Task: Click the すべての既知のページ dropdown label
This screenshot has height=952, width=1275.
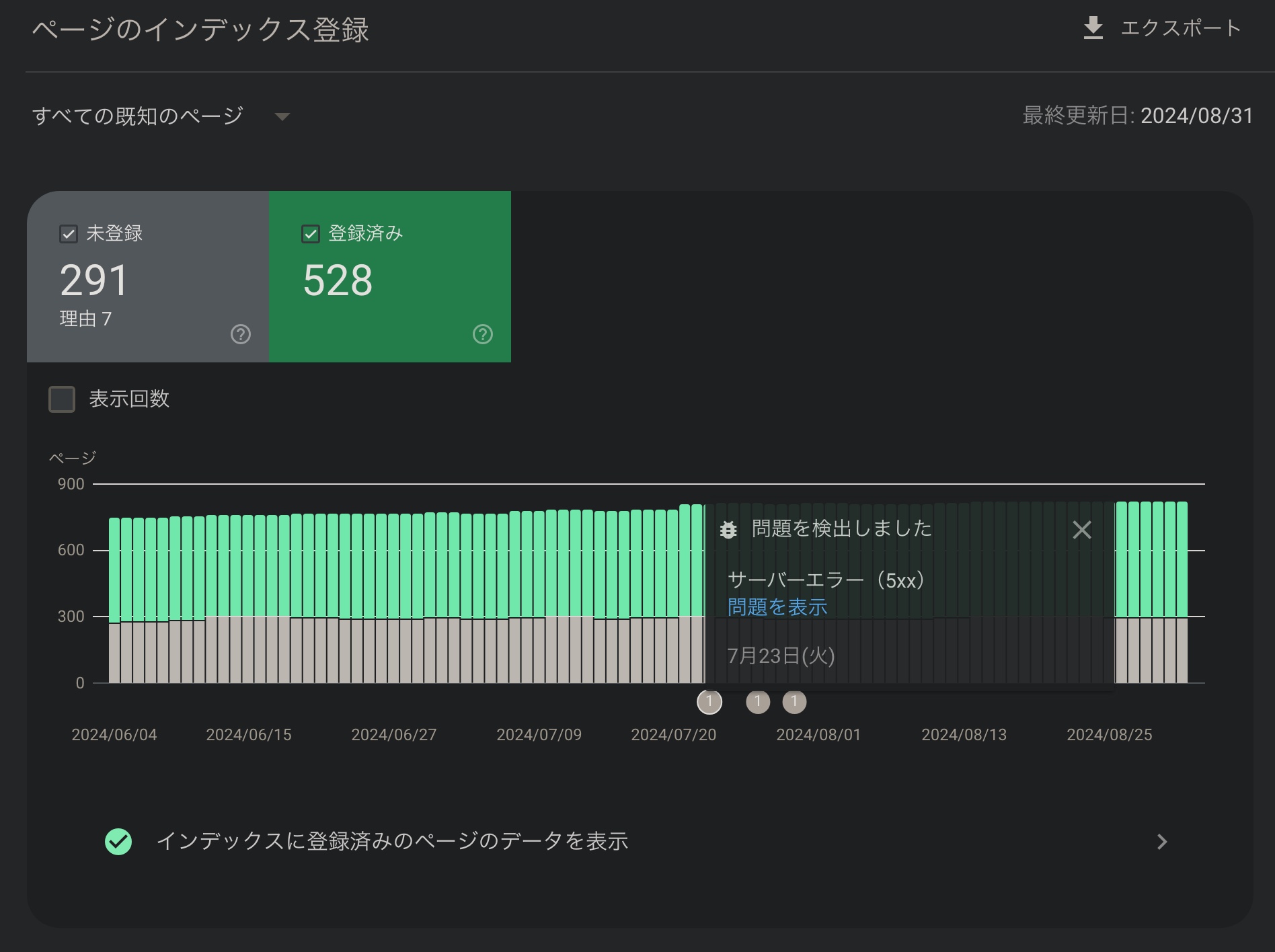Action: click(138, 116)
